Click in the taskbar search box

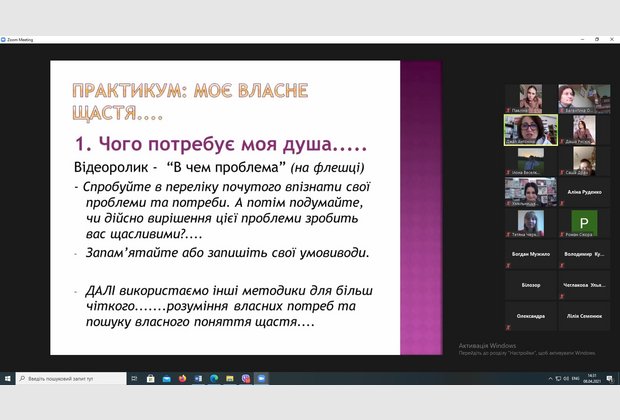(x=71, y=378)
